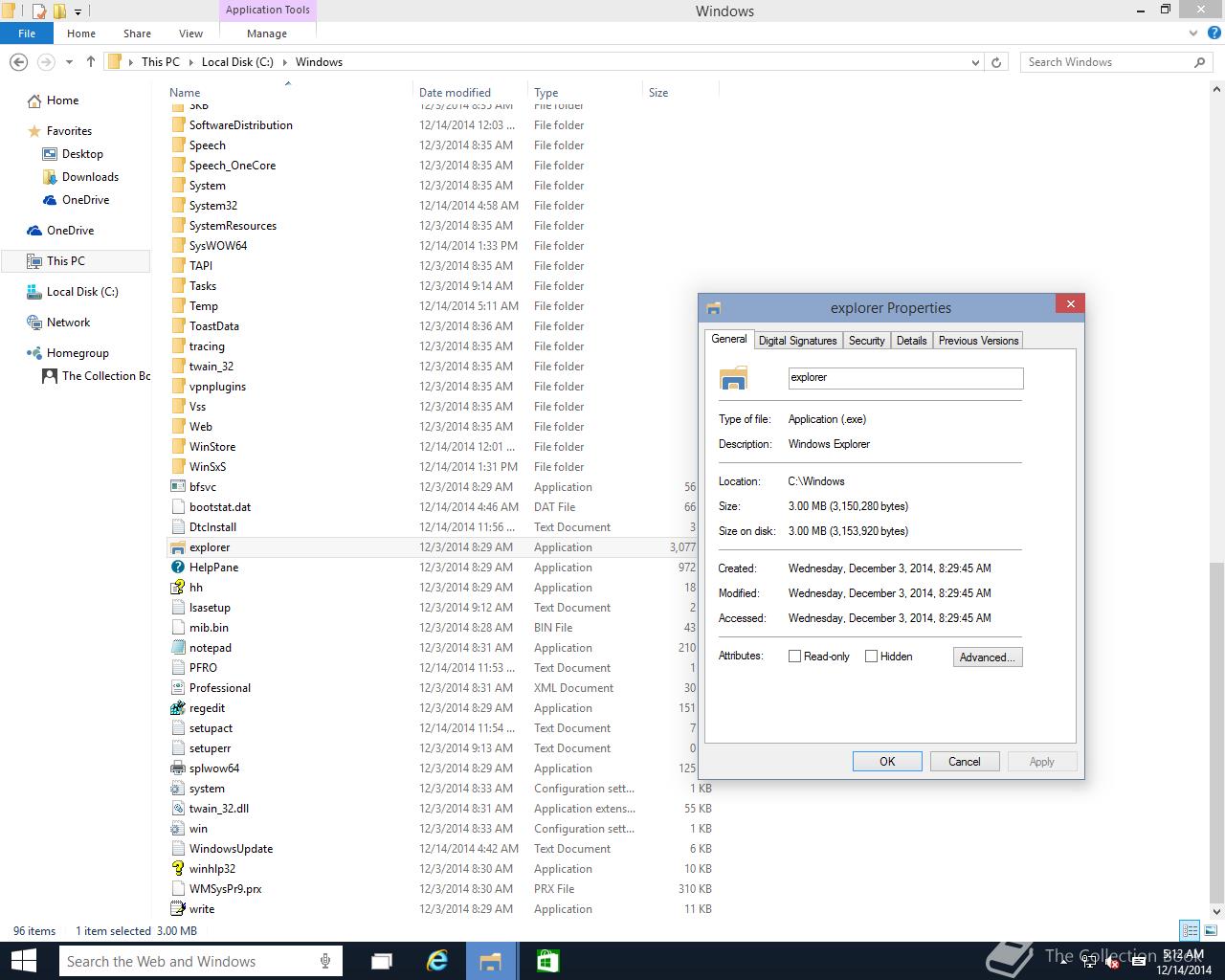This screenshot has width=1225, height=980.
Task: Click the HelpPane file icon
Action: (x=177, y=568)
